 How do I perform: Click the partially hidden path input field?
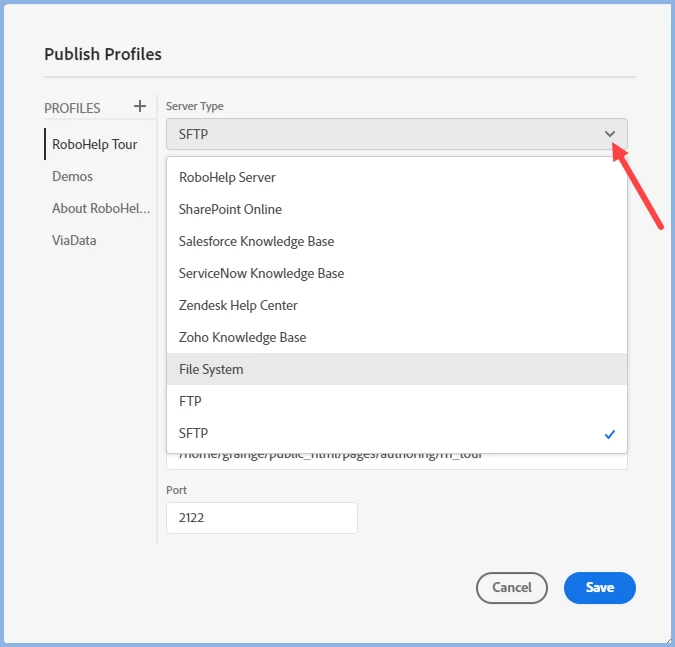(396, 461)
